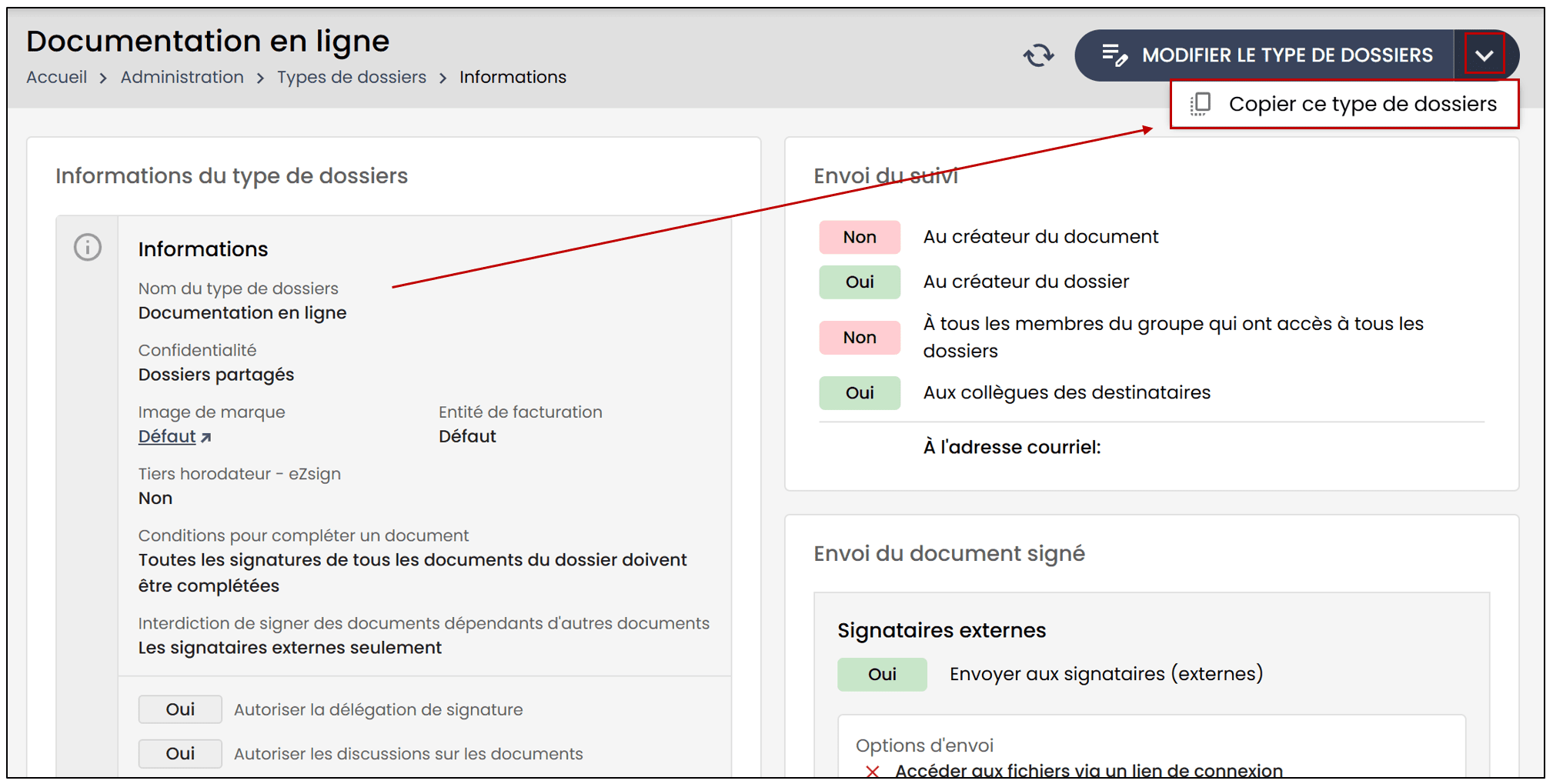Click the edit list icon in Modifier button

point(1114,55)
